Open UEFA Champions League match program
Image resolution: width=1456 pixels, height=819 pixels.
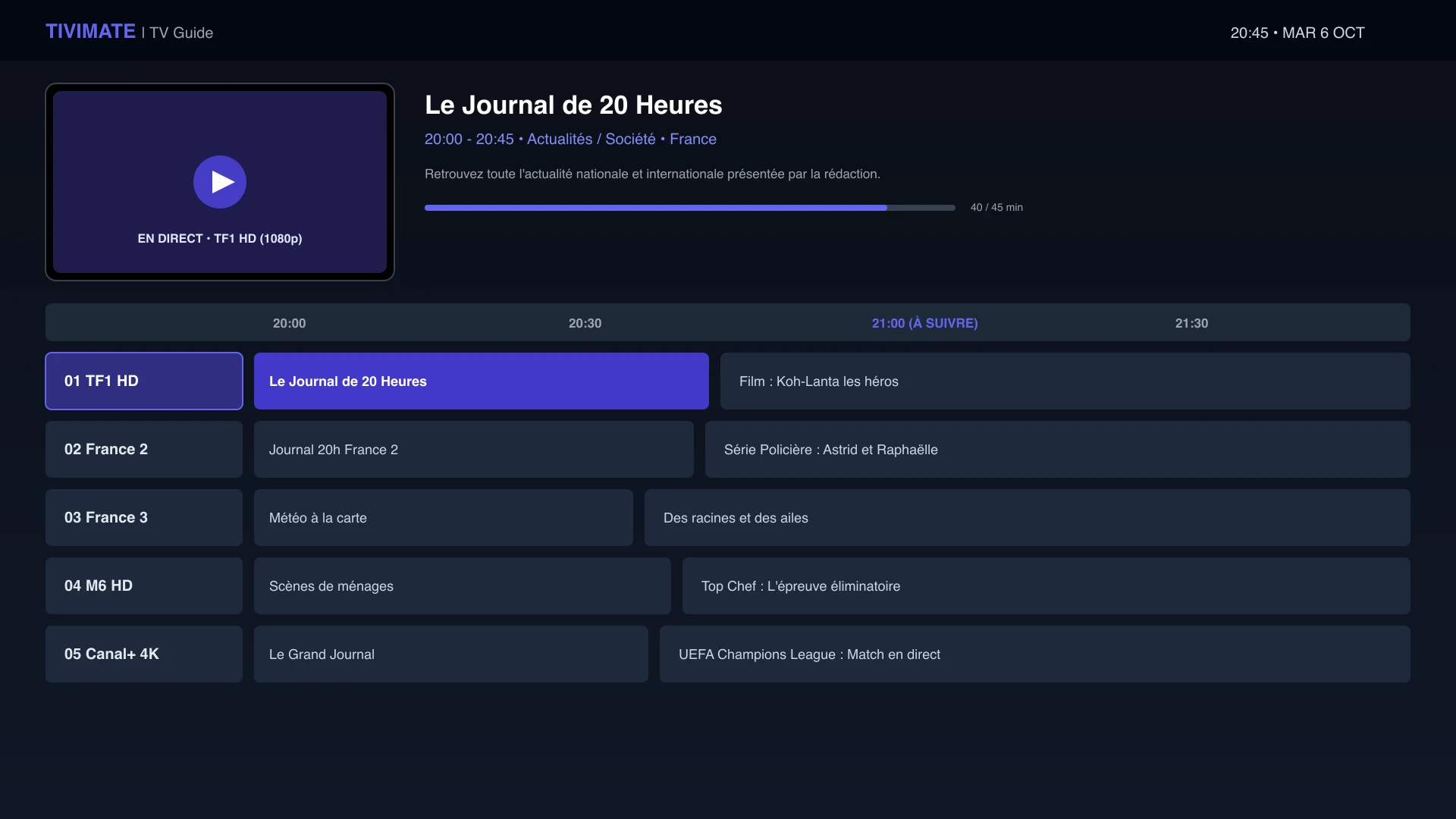[1035, 654]
